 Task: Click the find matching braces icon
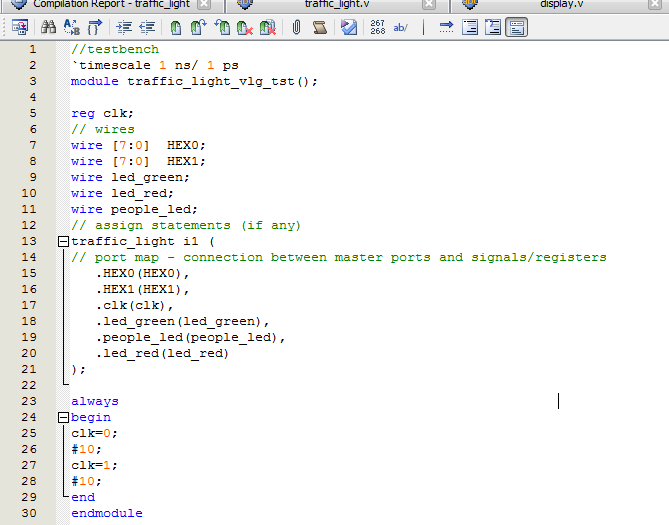click(95, 27)
